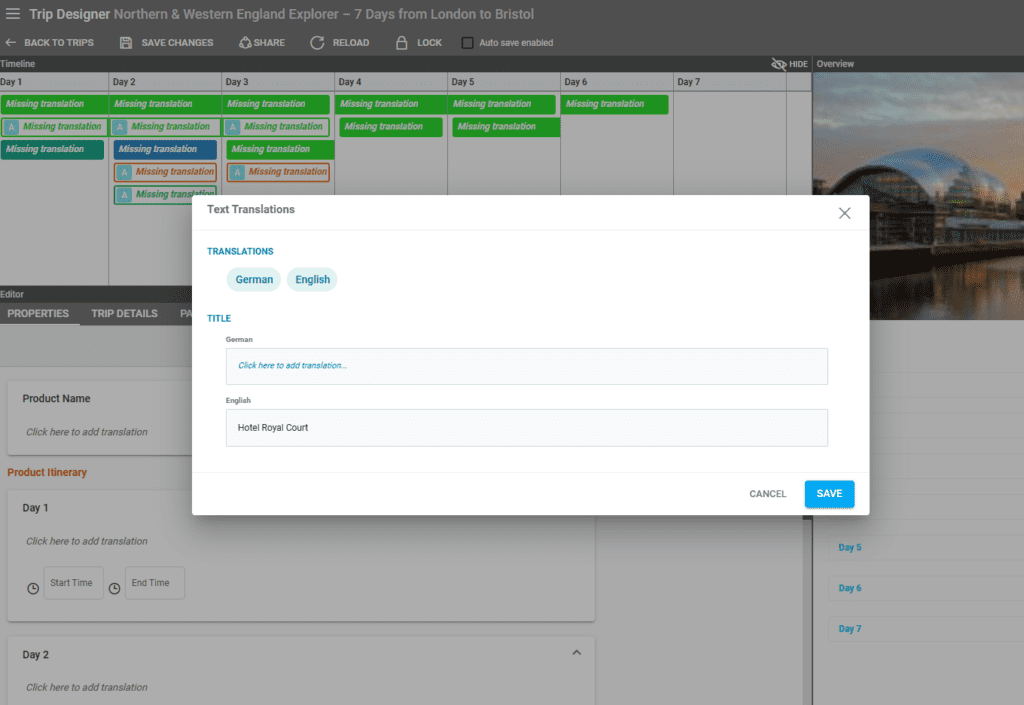The width and height of the screenshot is (1024, 705).
Task: Click the Lock padlock icon
Action: (401, 43)
